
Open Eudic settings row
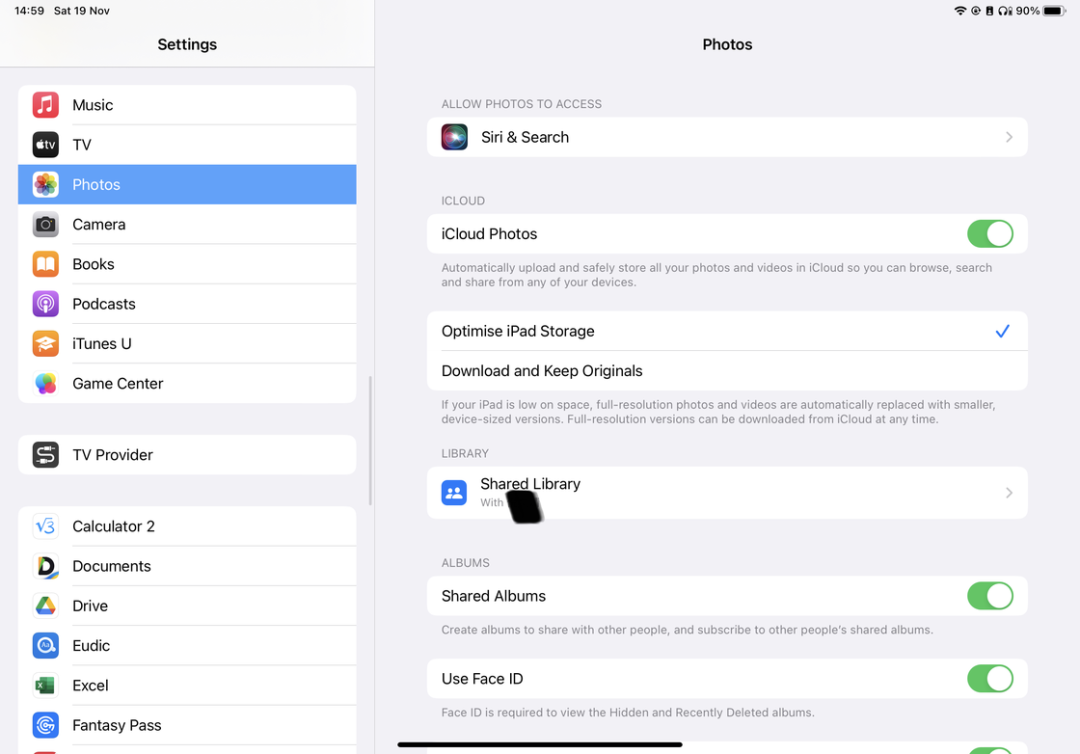187,646
